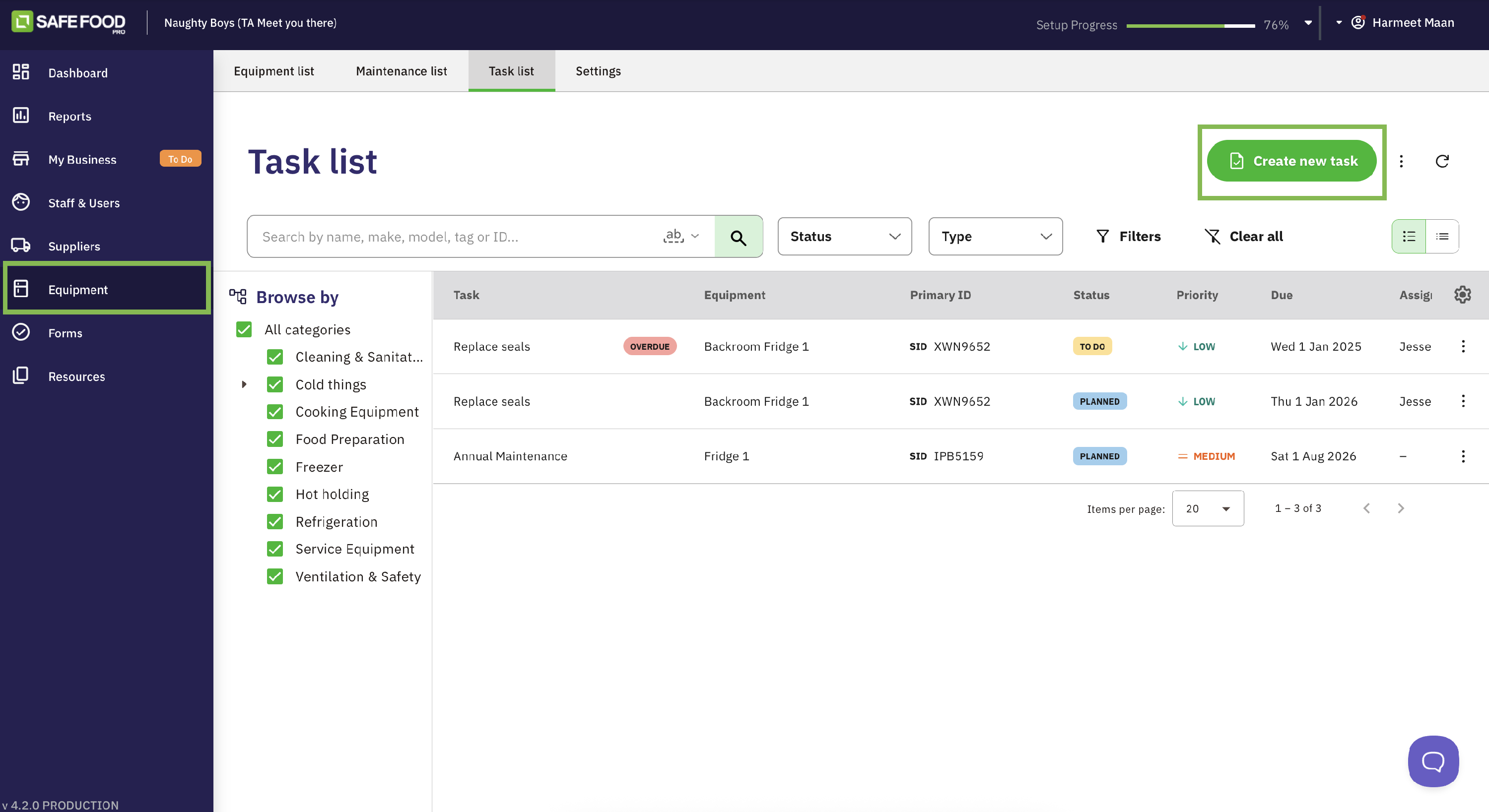Viewport: 1489px width, 812px height.
Task: Click the user account avatar icon
Action: click(1358, 22)
